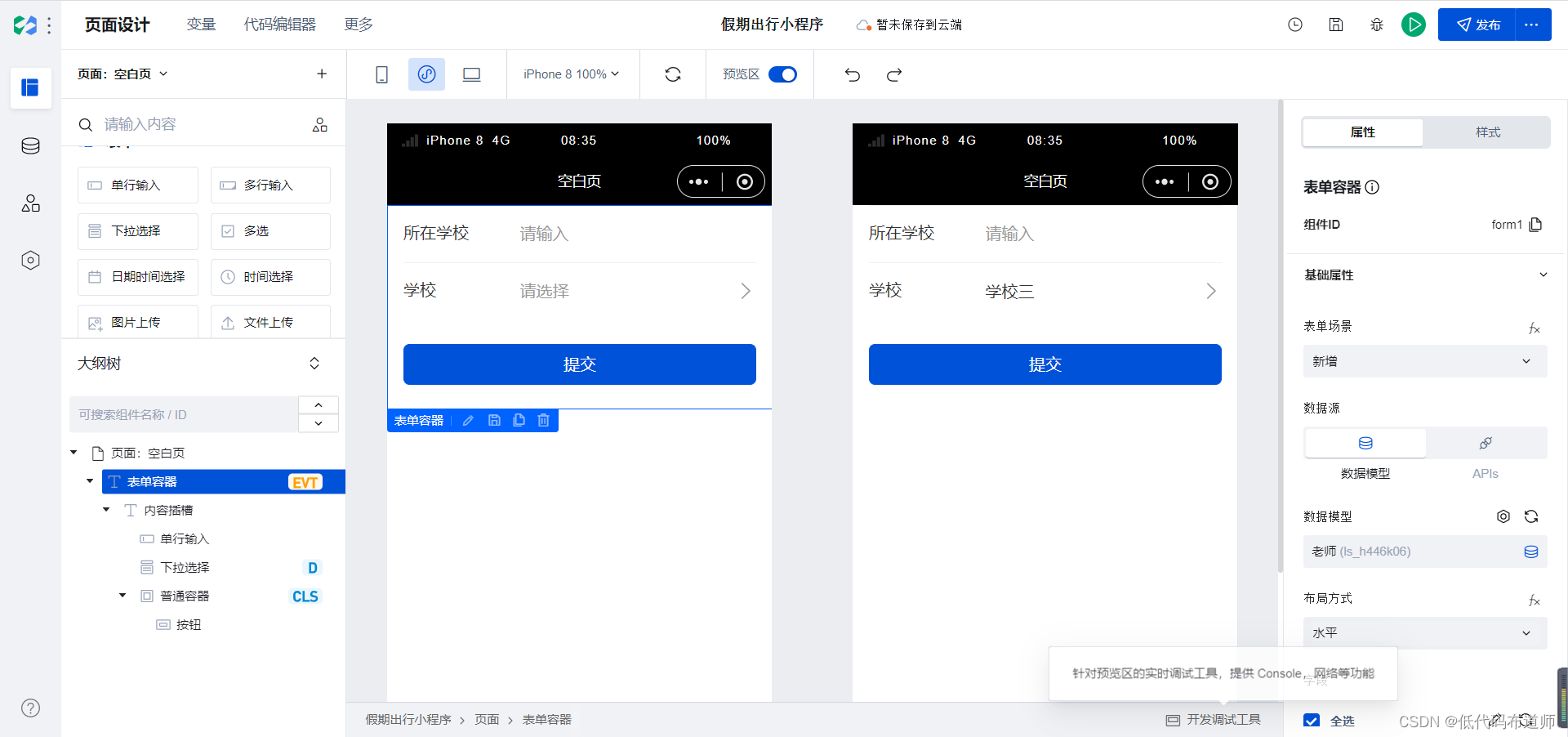Viewport: 1568px width, 737px height.
Task: Save the form container as a template
Action: pos(494,420)
